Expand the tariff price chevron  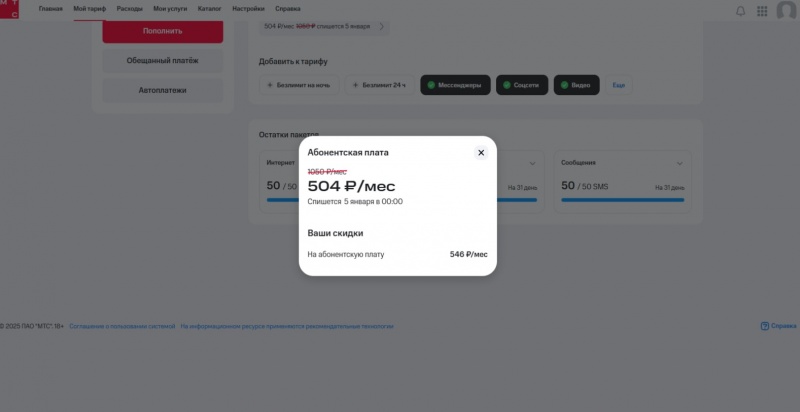click(381, 25)
